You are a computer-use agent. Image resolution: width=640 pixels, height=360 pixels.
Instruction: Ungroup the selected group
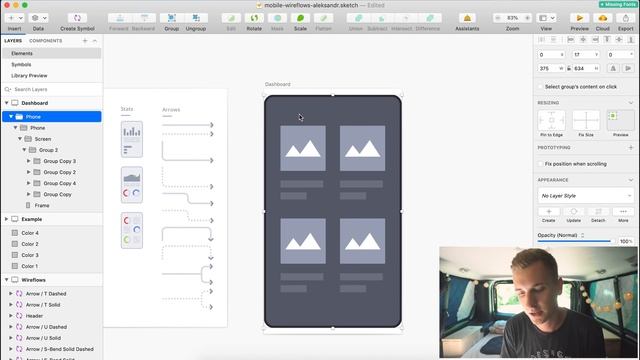tap(196, 18)
